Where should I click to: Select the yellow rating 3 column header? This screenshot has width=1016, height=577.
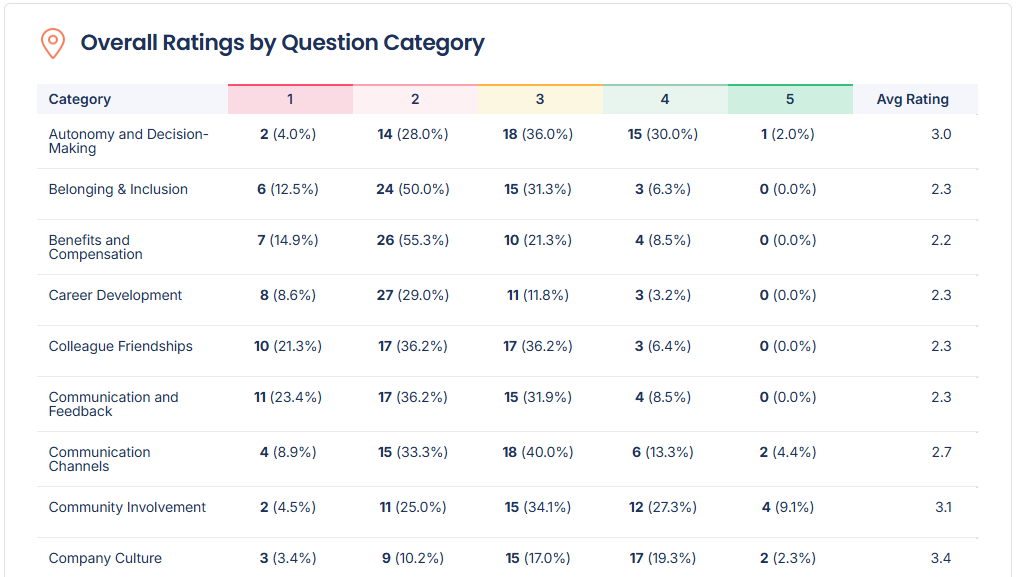(540, 99)
